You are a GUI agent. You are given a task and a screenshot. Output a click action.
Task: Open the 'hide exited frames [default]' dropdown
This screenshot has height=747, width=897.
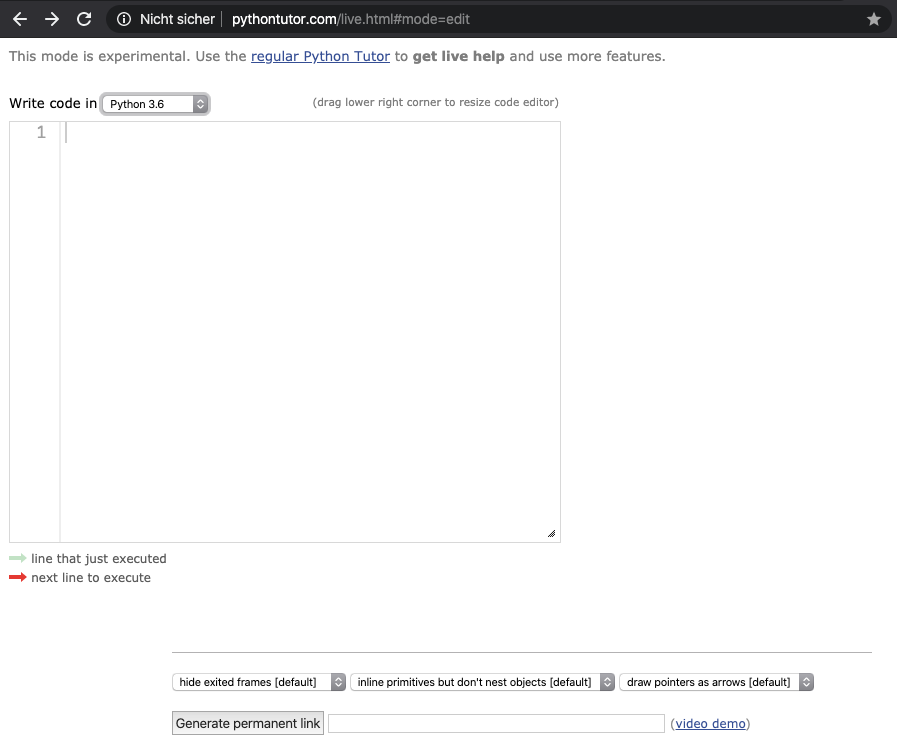(x=259, y=682)
